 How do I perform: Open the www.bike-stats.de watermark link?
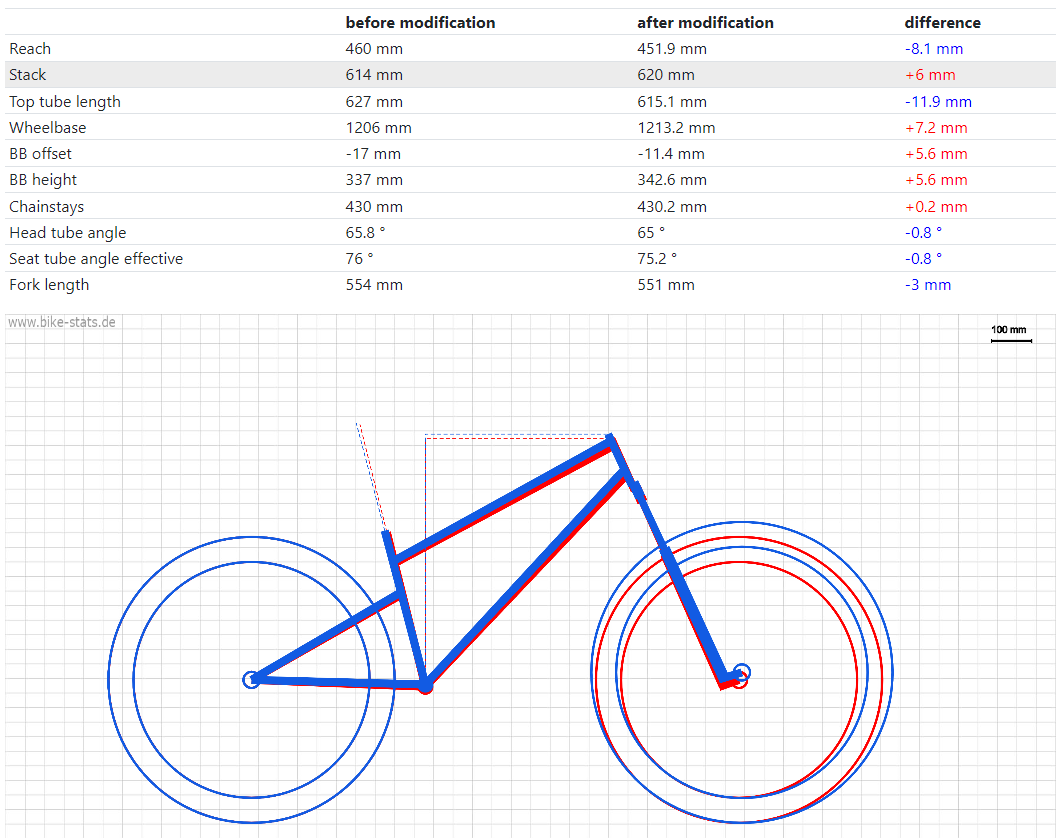tap(61, 322)
